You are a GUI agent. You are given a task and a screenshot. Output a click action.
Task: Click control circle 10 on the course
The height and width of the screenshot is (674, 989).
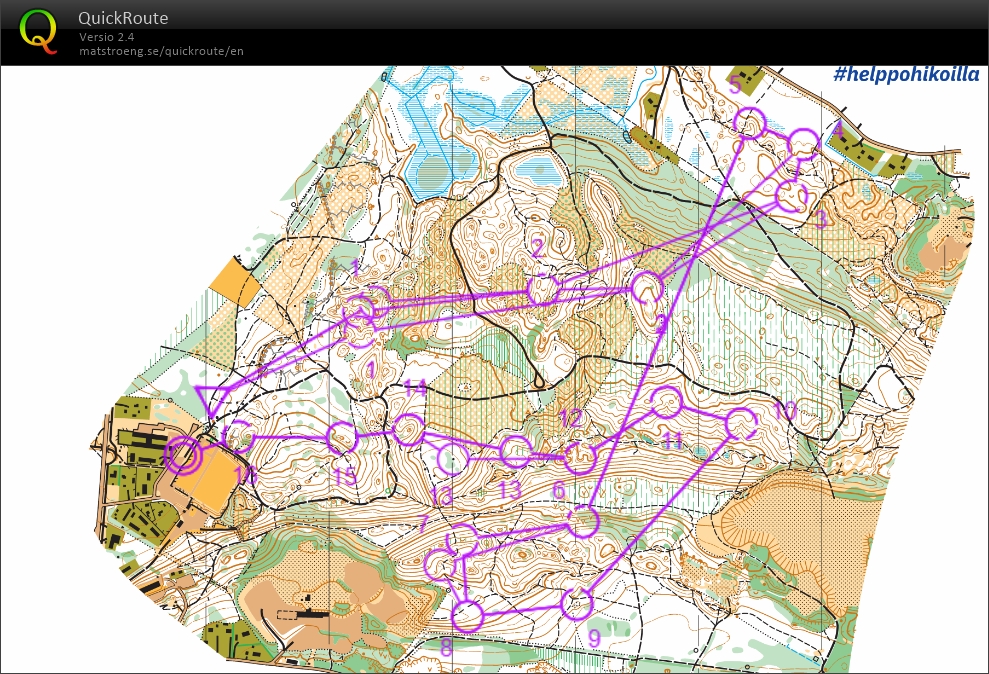[741, 424]
